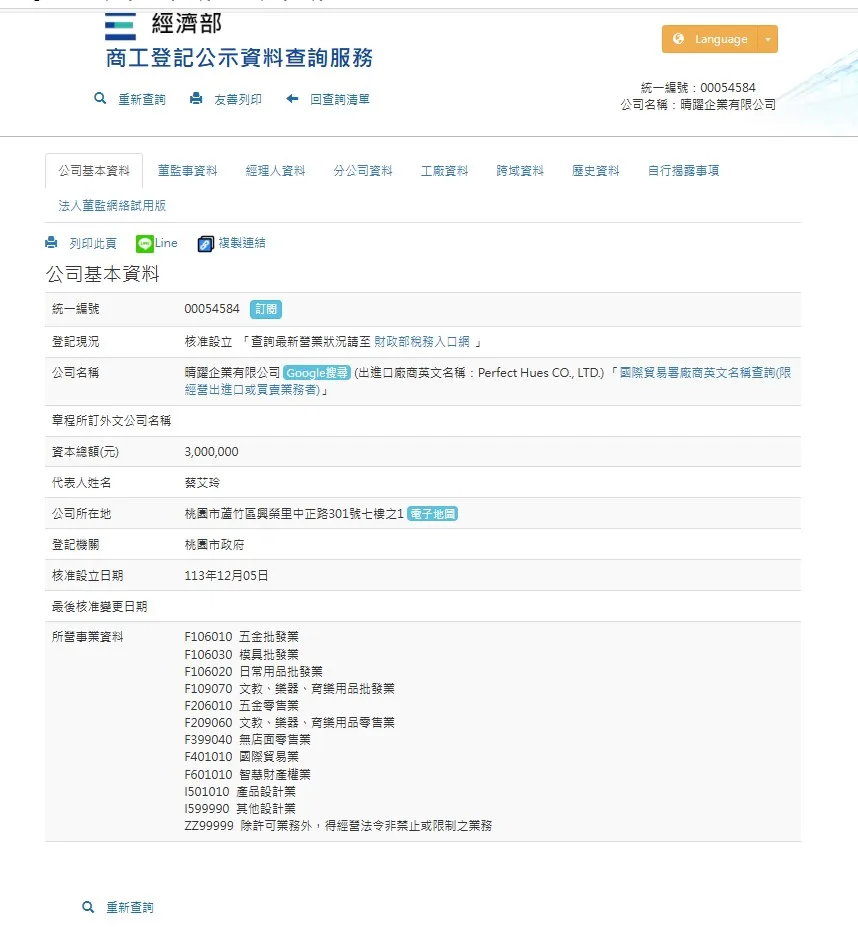
Task: Click the F601010 智慧財產權業 entry
Action: tap(248, 774)
